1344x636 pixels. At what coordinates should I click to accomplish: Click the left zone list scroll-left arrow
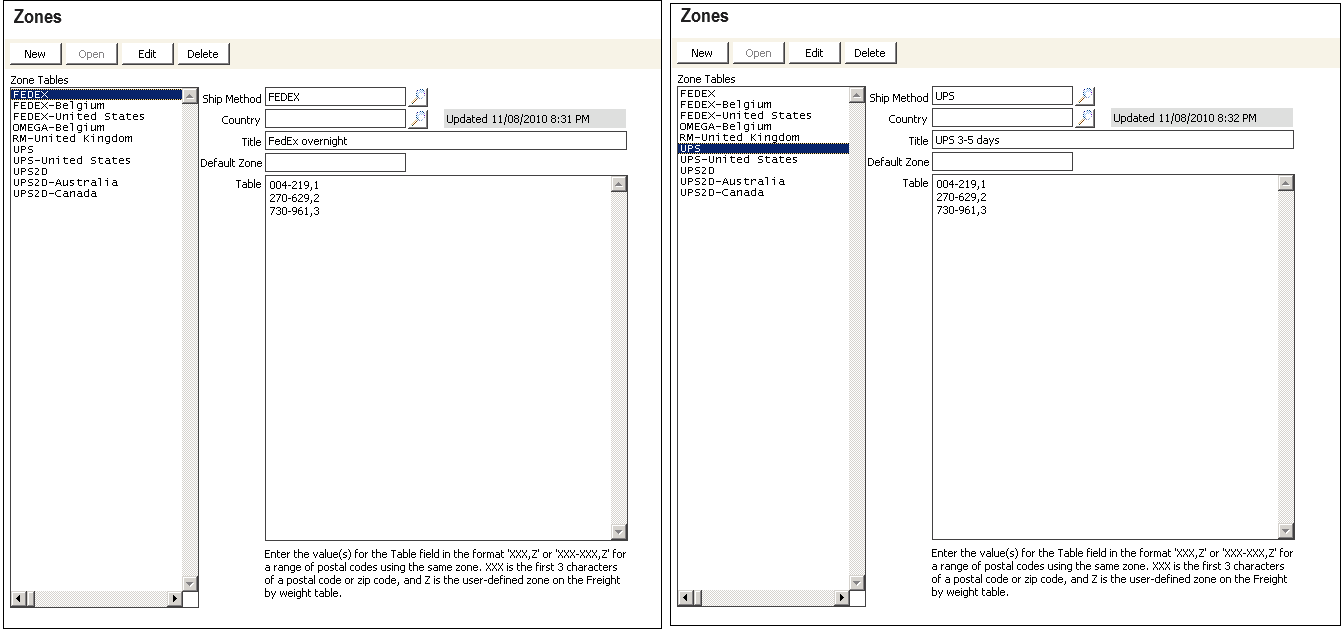tap(18, 599)
